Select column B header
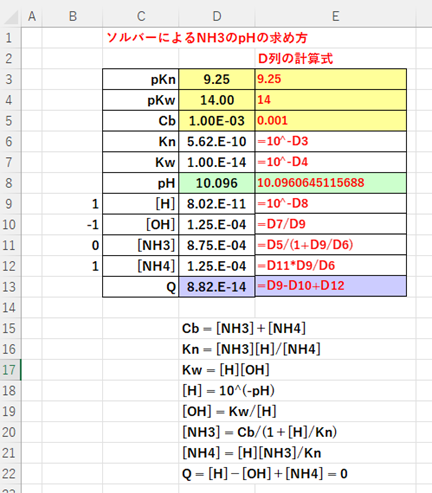The width and height of the screenshot is (432, 493). (73, 16)
